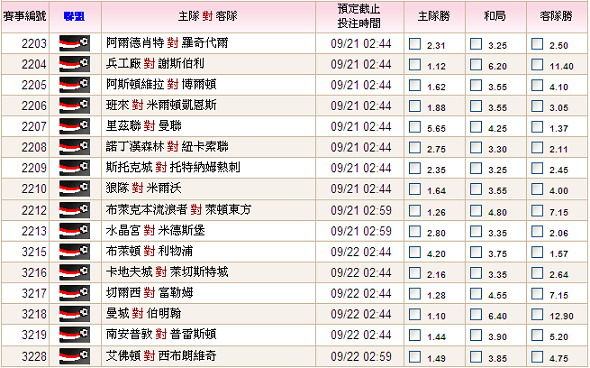This screenshot has width=590, height=368.
Task: Tick draw 6.20 for match 2204
Action: coord(476,65)
